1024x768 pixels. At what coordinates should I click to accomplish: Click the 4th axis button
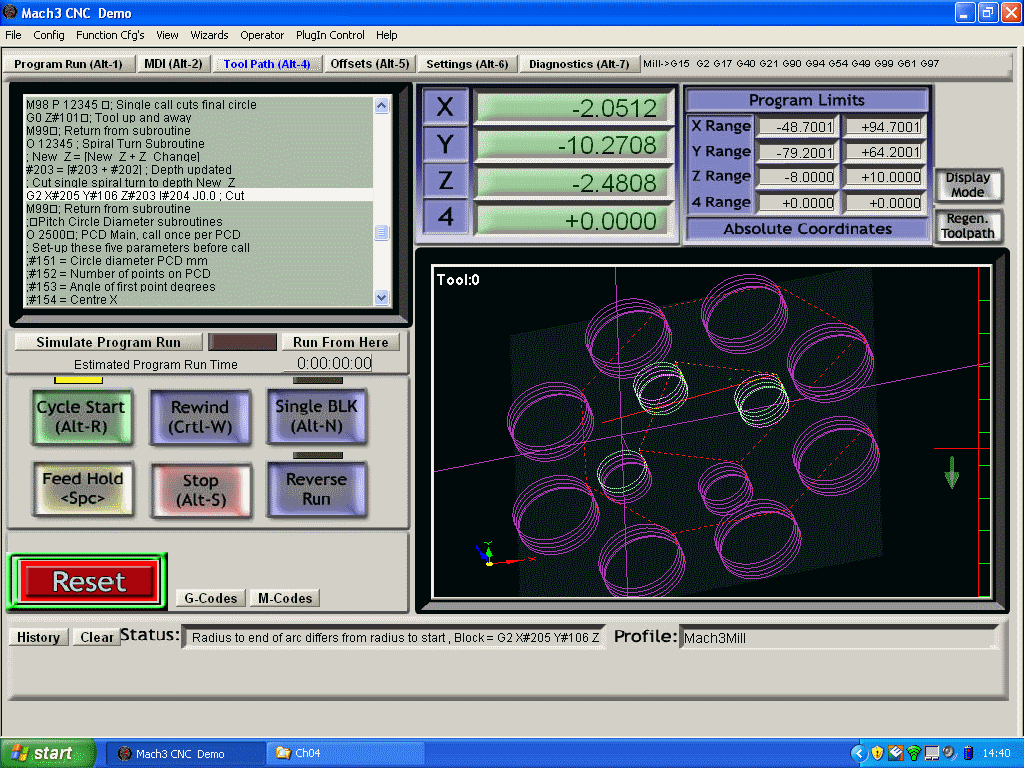coord(445,217)
